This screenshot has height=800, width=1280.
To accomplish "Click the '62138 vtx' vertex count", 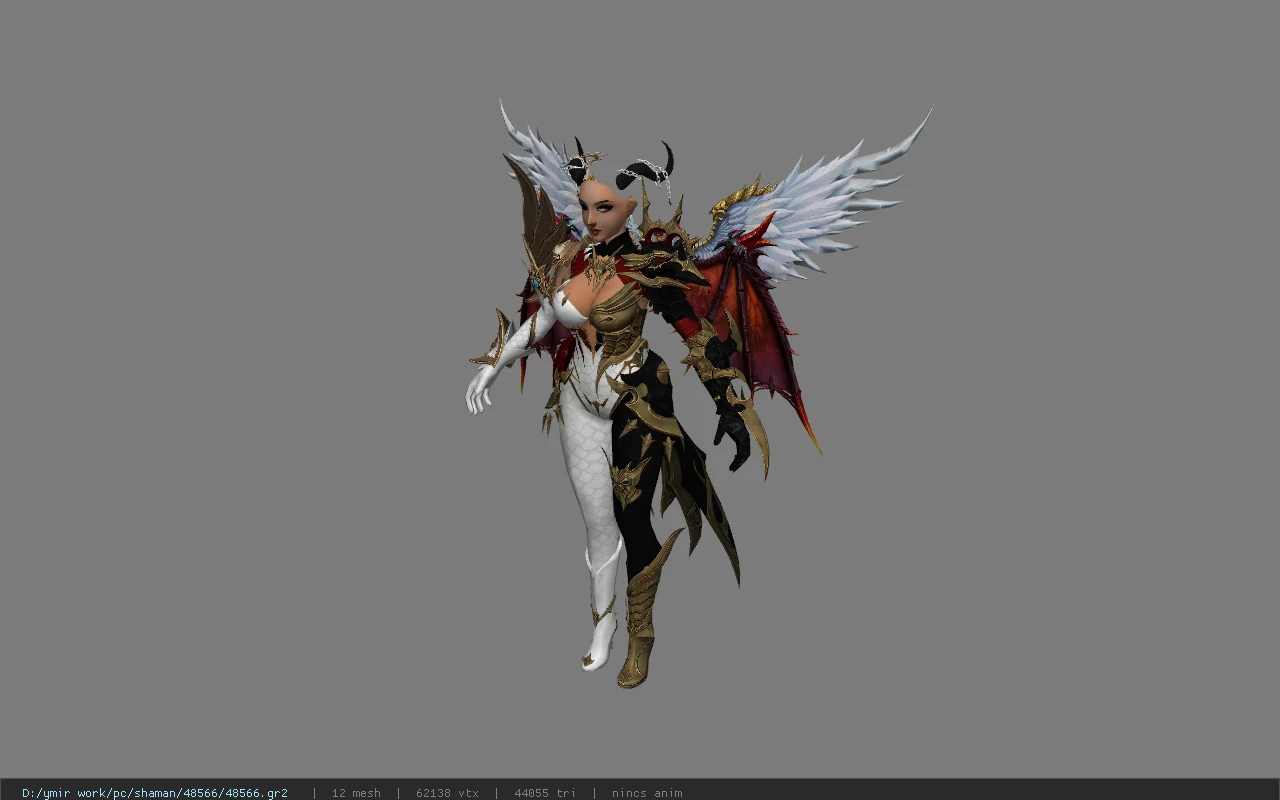I will coord(447,793).
